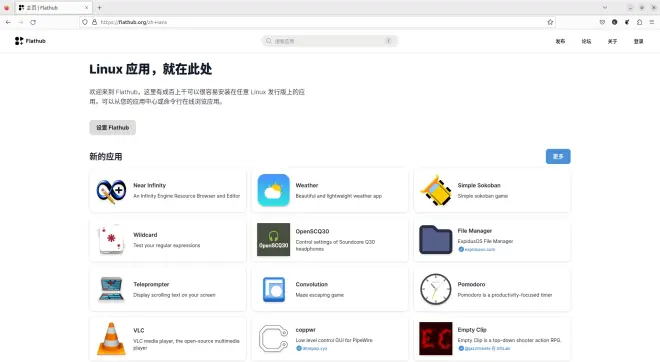Image resolution: width=660 pixels, height=362 pixels.
Task: Click 'Display scrolling text on your screen'
Action: (174, 295)
